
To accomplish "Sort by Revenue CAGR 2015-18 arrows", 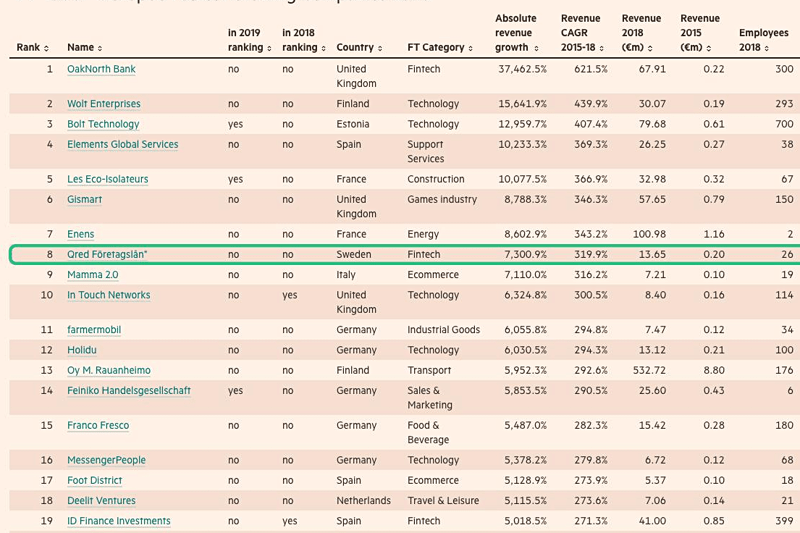I will (x=602, y=48).
